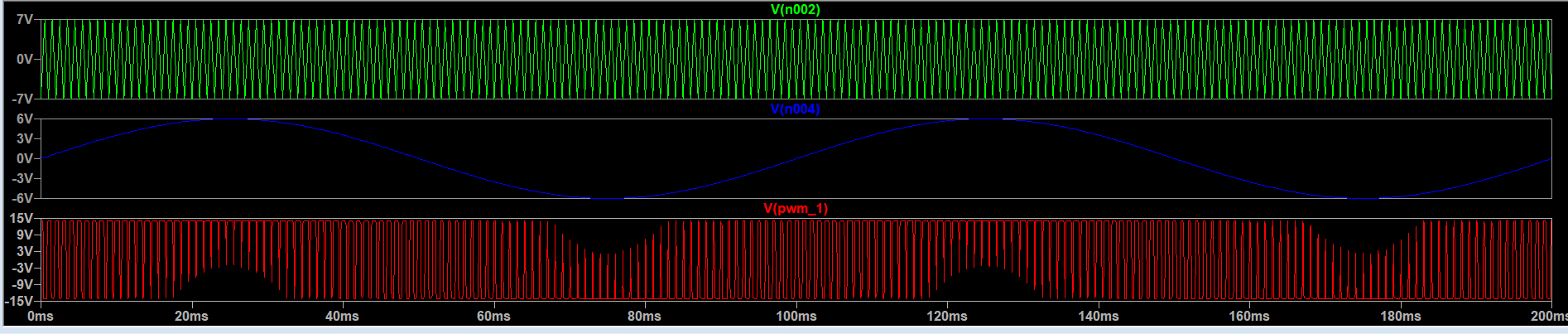The height and width of the screenshot is (334, 1568).
Task: Click the V(n002) green trace label
Action: click(795, 10)
